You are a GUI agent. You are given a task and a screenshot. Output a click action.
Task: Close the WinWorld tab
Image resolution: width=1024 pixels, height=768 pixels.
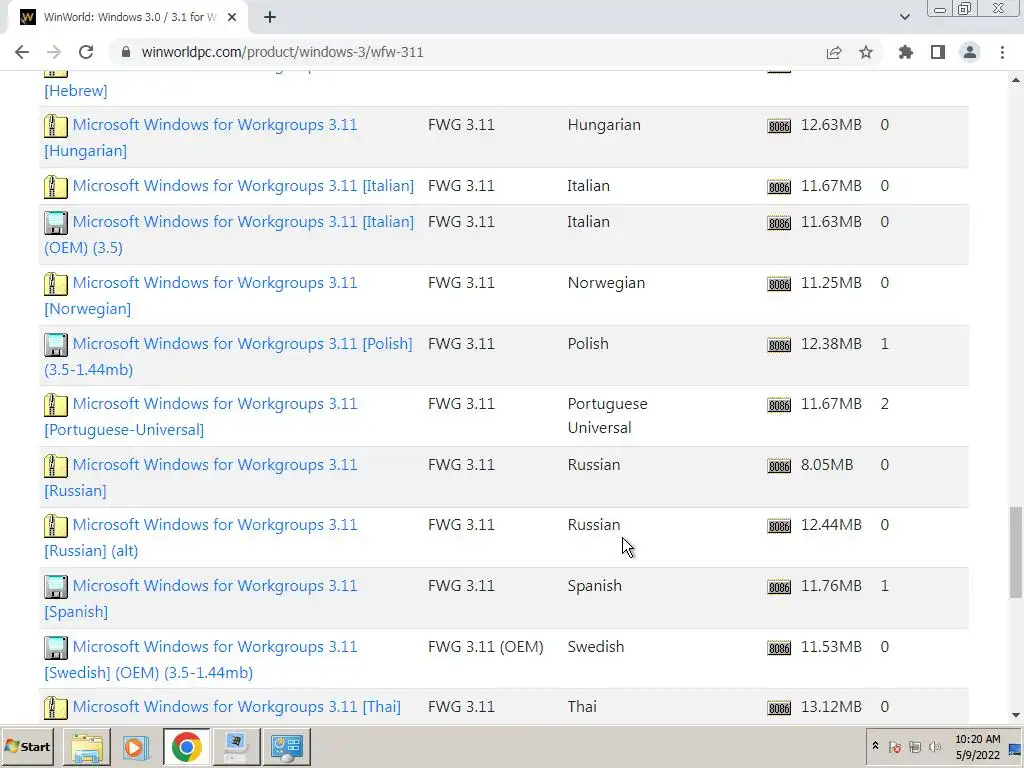[232, 17]
